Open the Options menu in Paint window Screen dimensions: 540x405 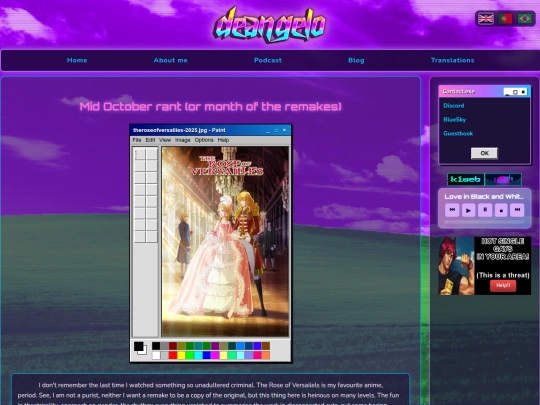tap(204, 140)
